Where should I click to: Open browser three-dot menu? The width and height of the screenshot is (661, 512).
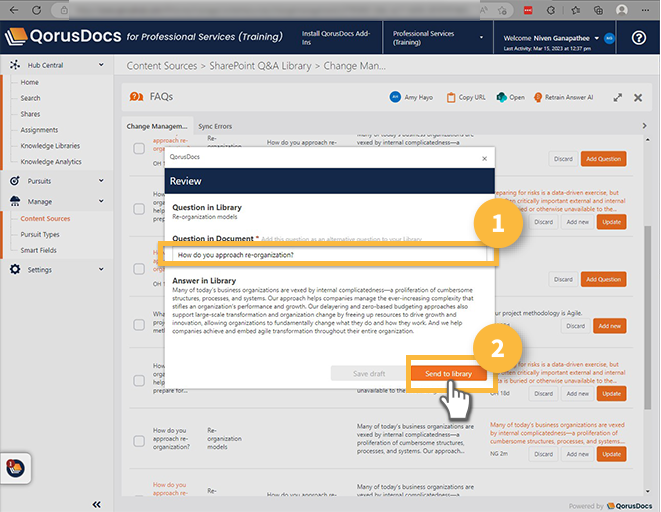click(645, 11)
